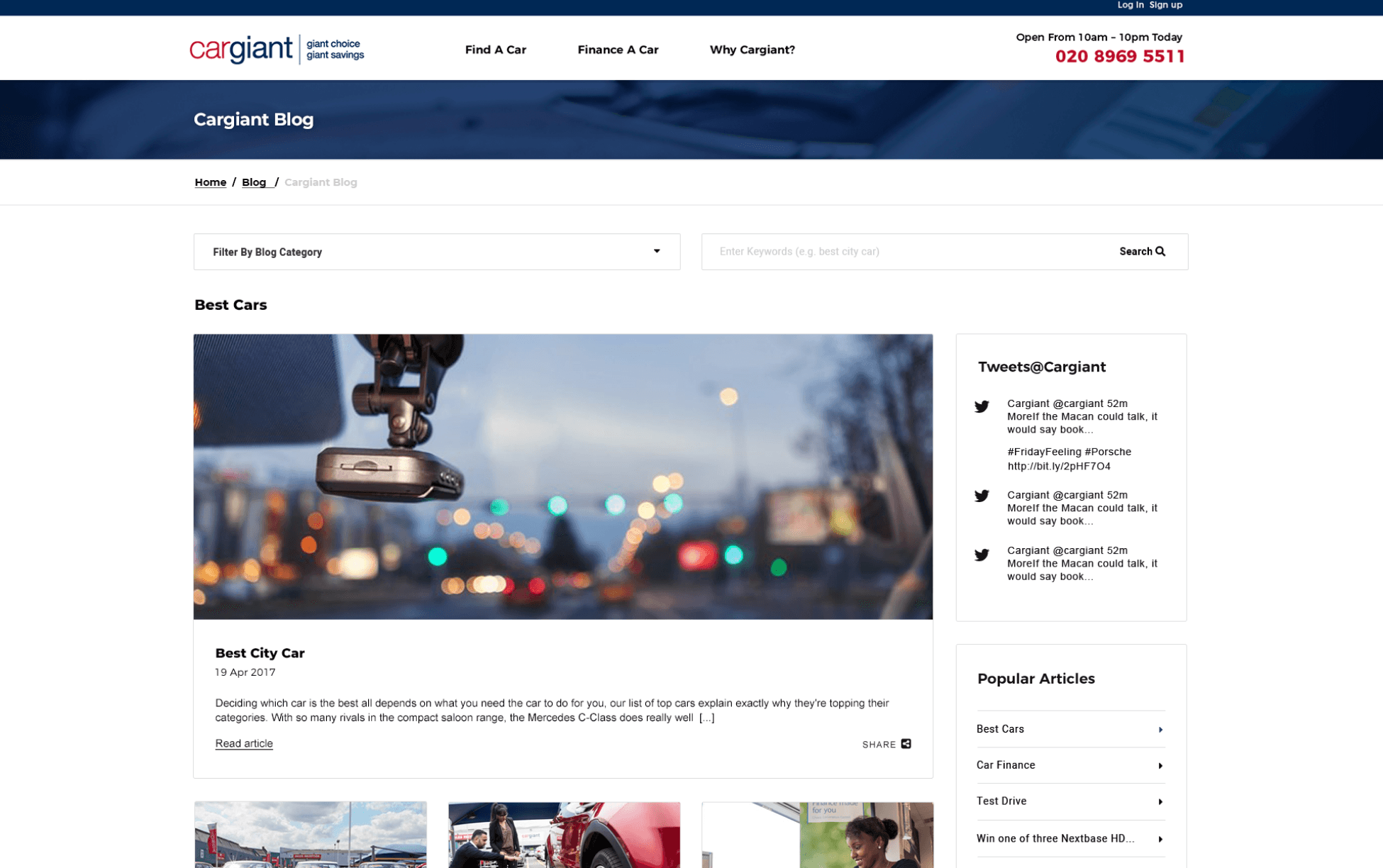Open the car lot thumbnail article

pos(311,835)
